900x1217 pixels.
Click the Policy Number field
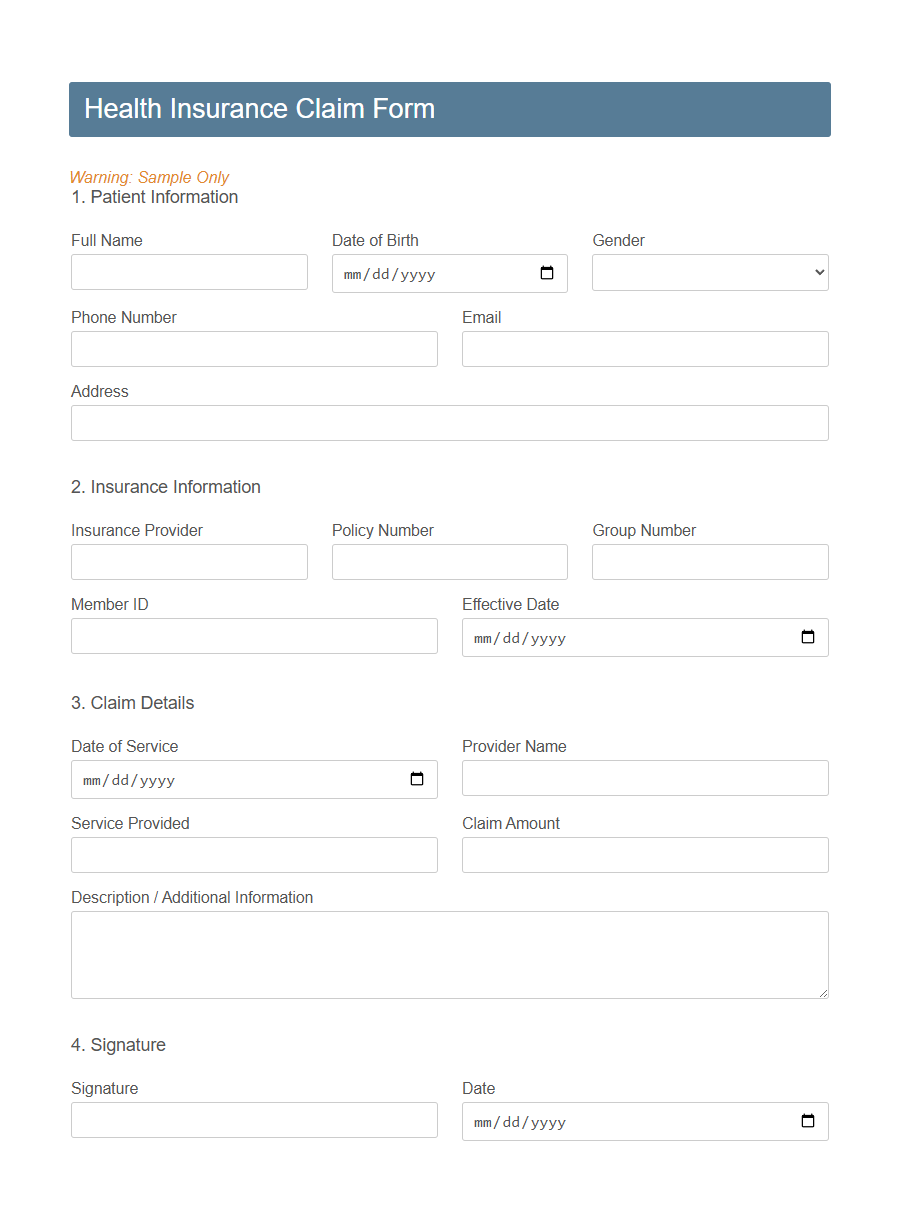point(450,562)
